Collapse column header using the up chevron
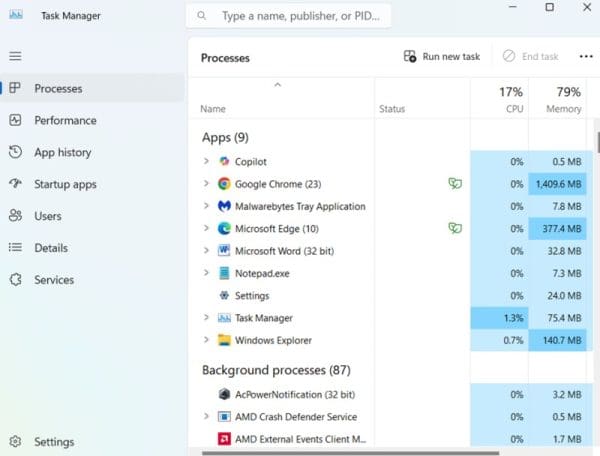This screenshot has width=600, height=456. point(278,86)
